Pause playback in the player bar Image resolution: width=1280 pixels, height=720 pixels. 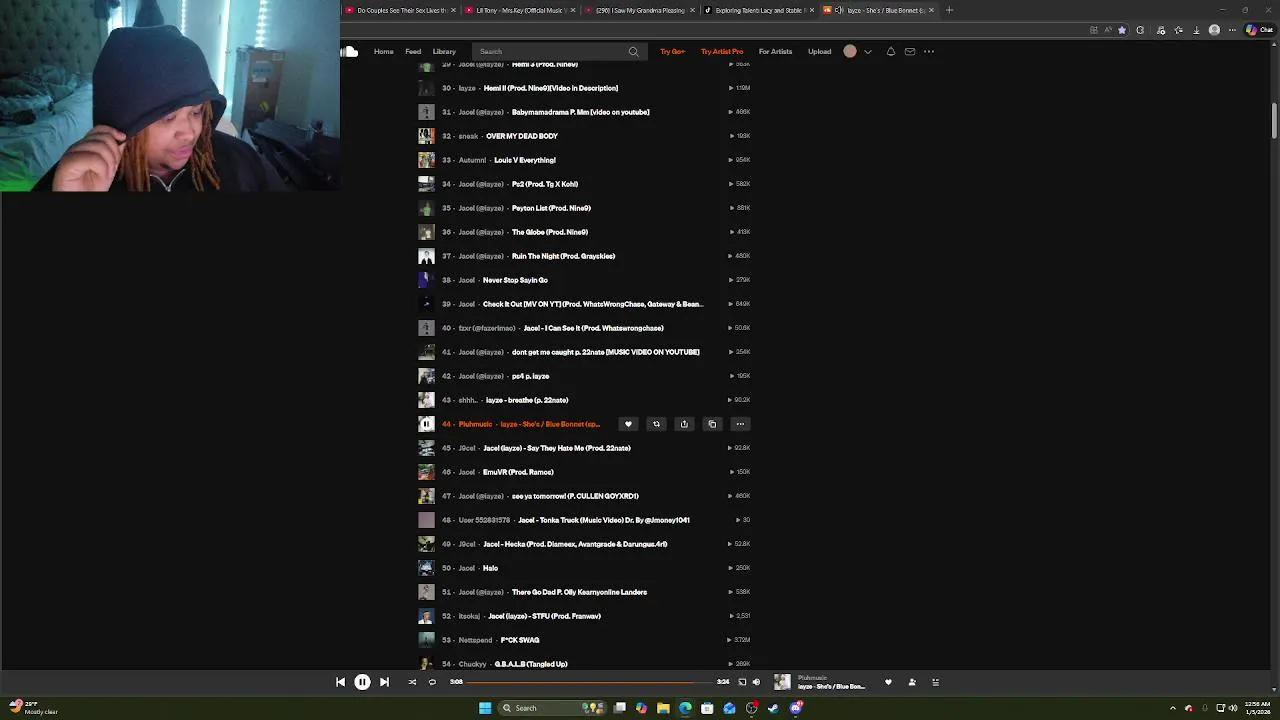click(x=362, y=682)
